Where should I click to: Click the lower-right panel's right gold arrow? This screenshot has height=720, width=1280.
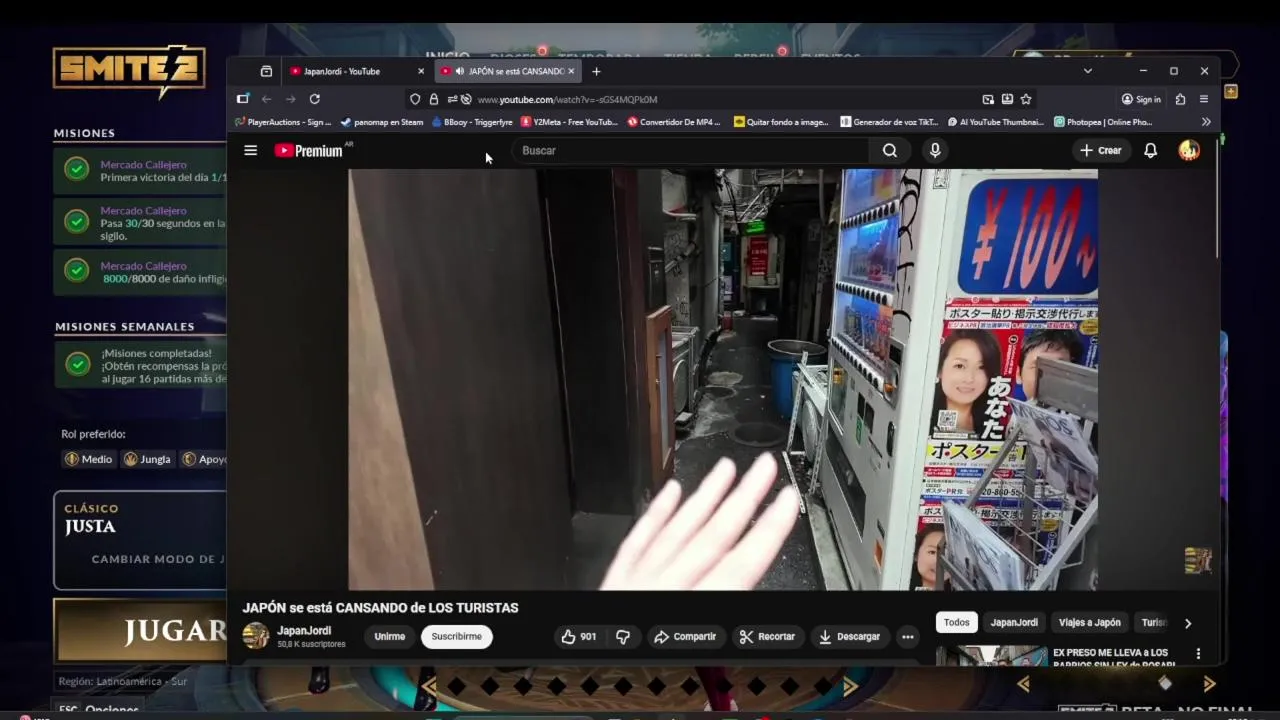coord(1209,684)
